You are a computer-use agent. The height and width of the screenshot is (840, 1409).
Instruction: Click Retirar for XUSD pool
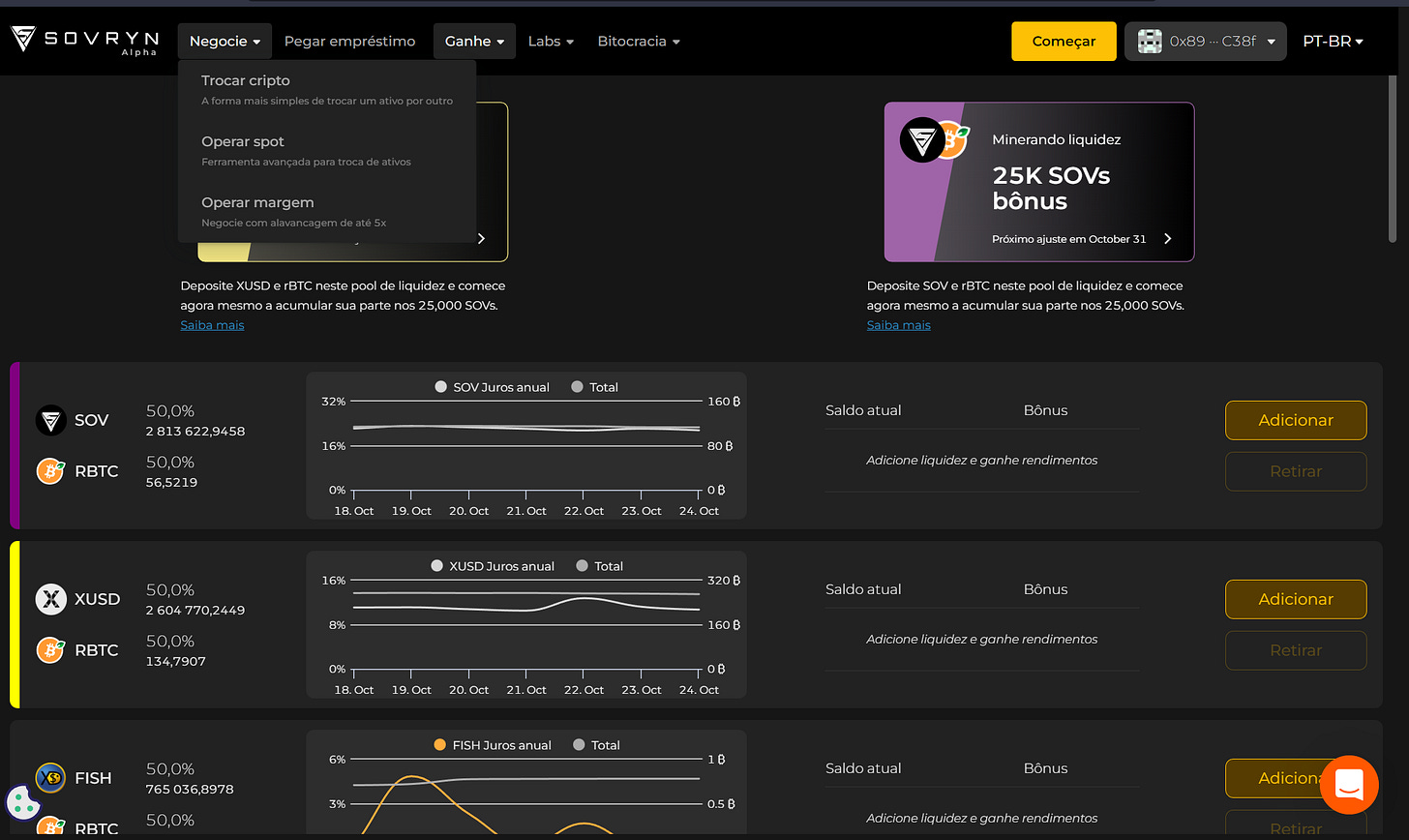click(1296, 650)
